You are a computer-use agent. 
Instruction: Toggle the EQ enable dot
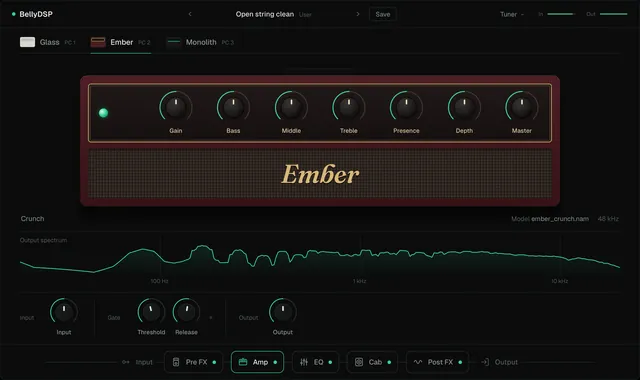click(x=330, y=362)
